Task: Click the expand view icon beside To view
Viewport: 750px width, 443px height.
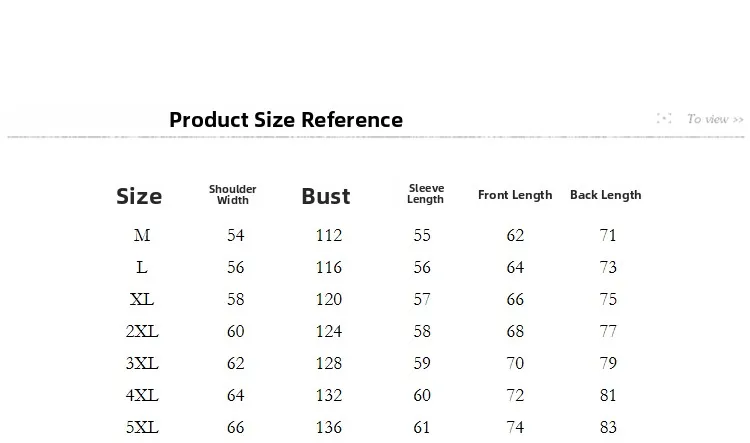Action: (x=664, y=118)
